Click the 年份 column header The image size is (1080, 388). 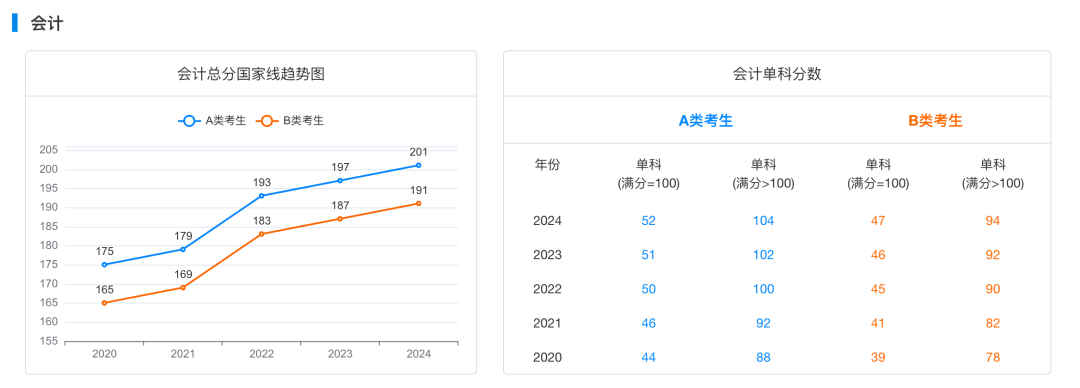tap(548, 165)
